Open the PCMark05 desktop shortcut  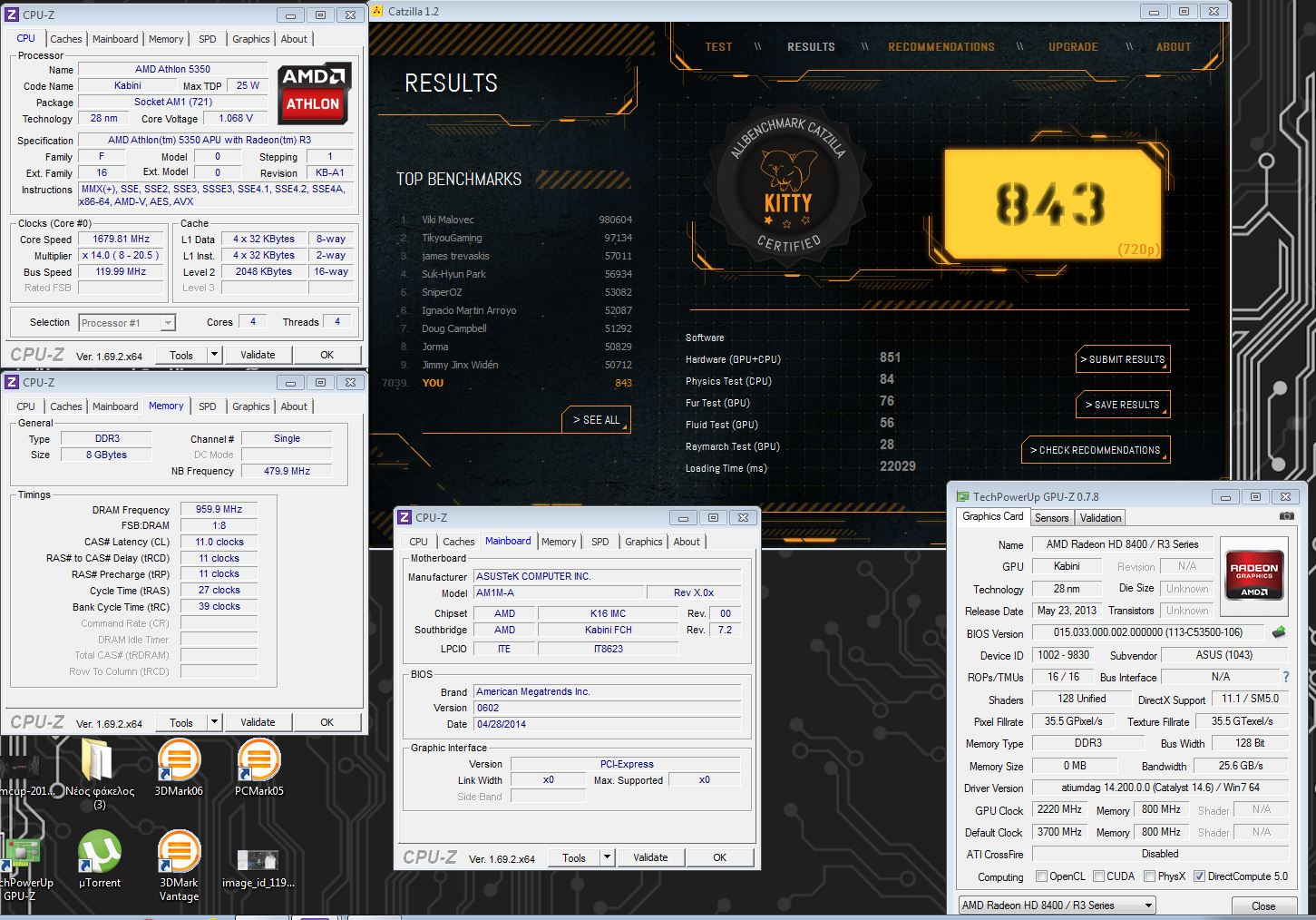258,768
